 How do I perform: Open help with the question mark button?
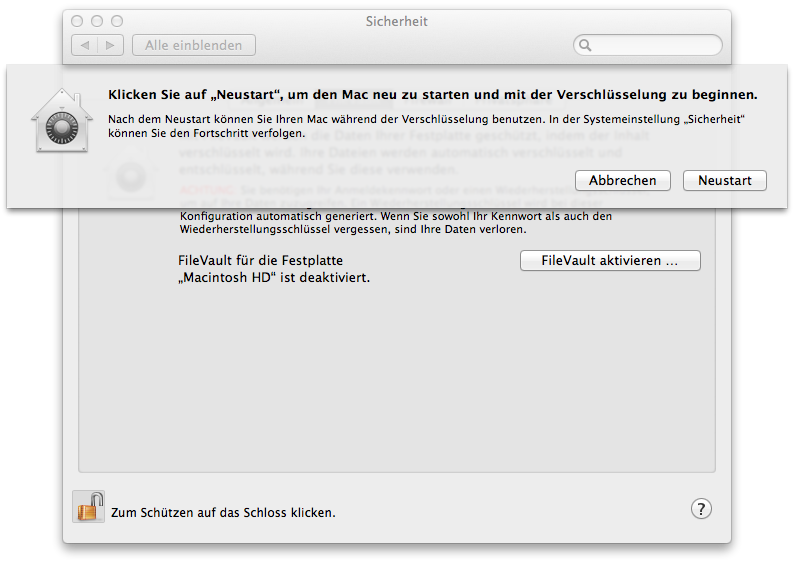click(x=701, y=509)
